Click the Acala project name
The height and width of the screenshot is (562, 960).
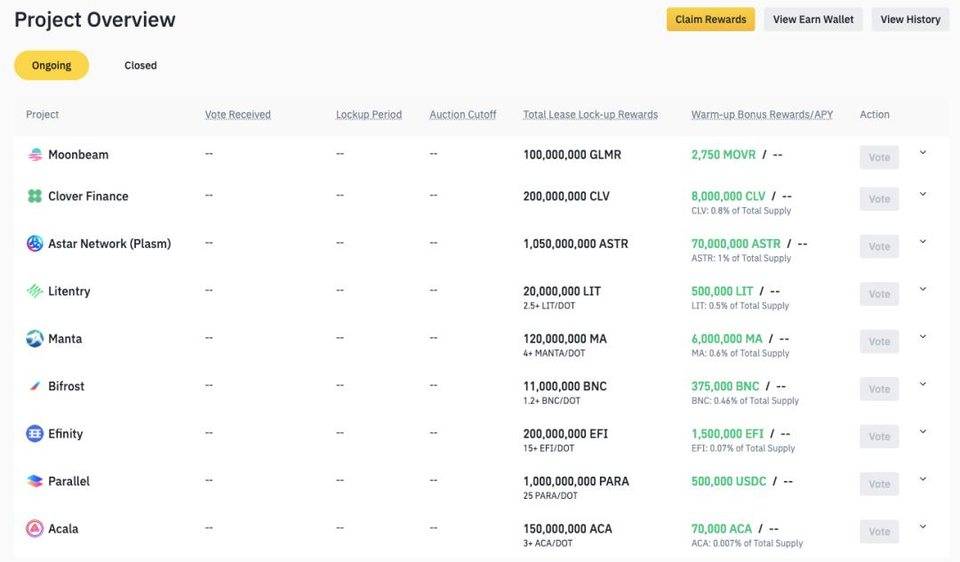pos(63,529)
